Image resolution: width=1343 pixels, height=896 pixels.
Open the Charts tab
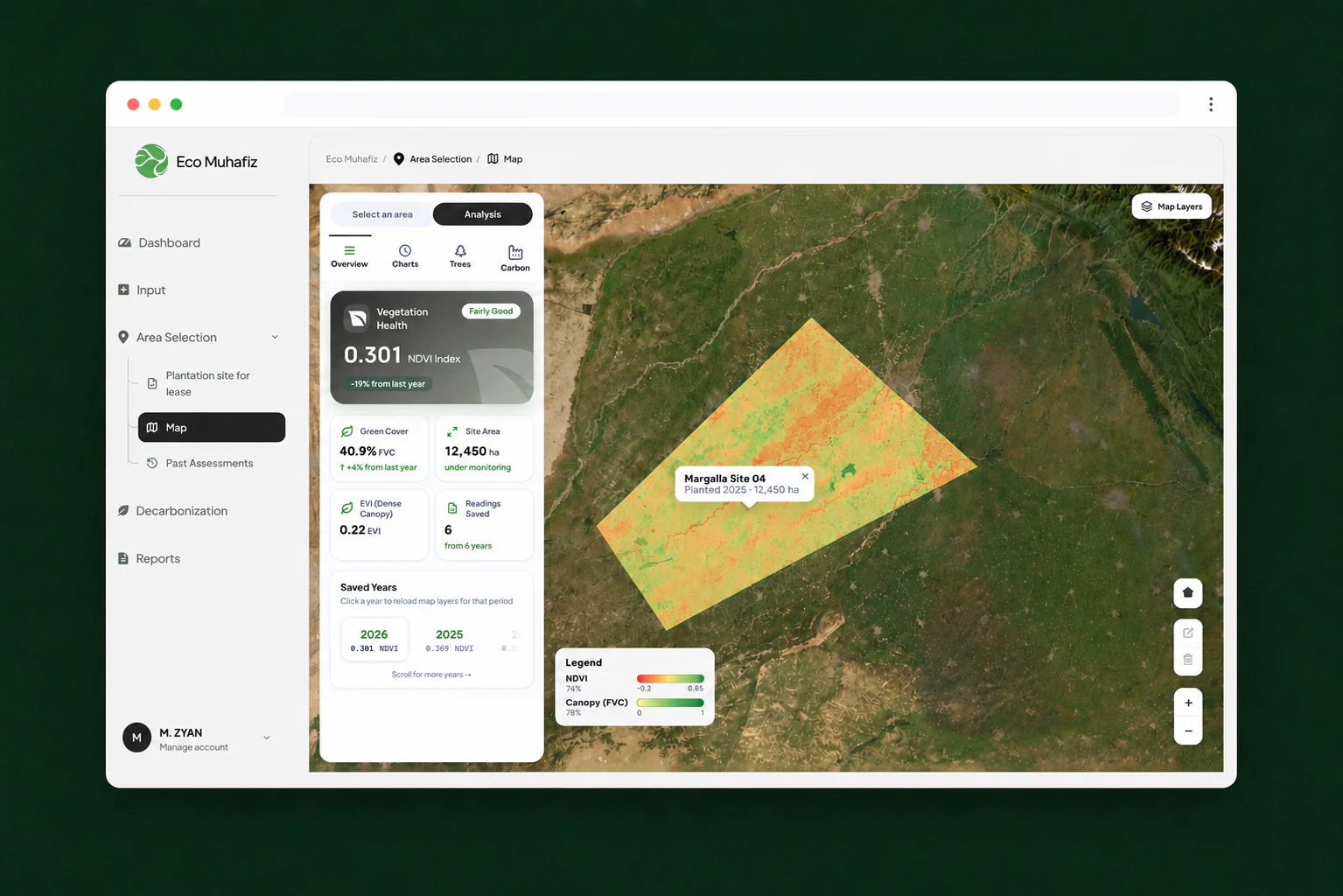(405, 256)
